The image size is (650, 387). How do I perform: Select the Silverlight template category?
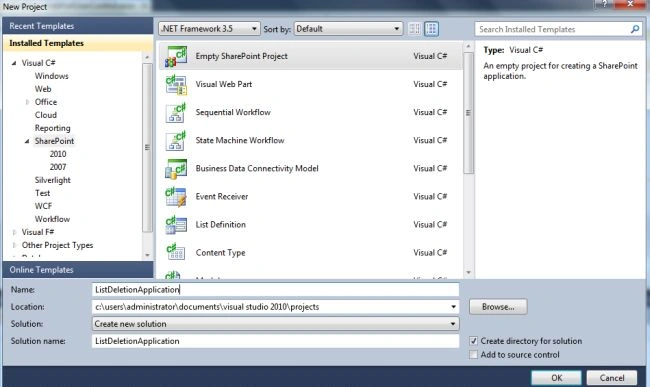pyautogui.click(x=52, y=180)
